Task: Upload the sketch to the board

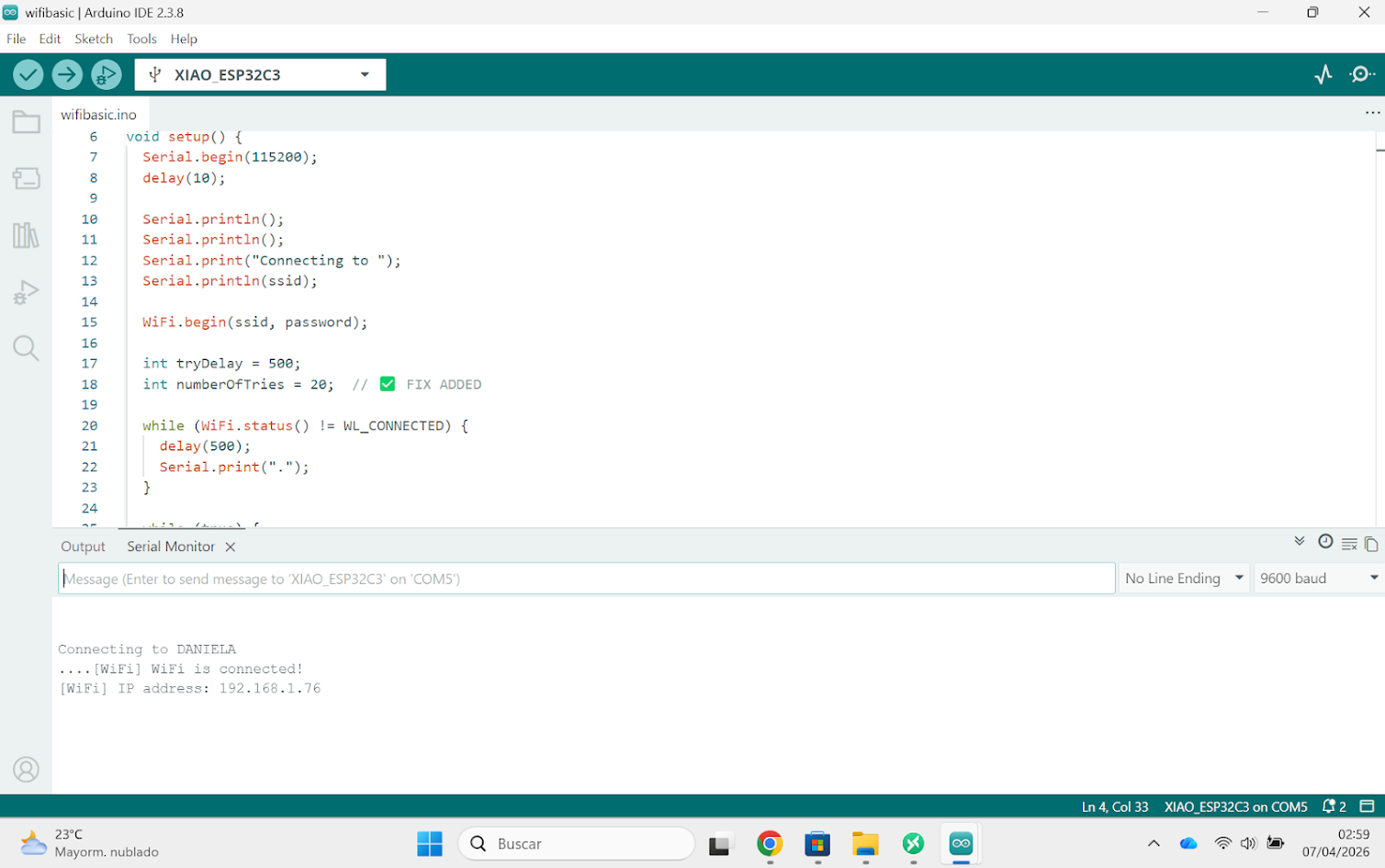Action: point(67,74)
